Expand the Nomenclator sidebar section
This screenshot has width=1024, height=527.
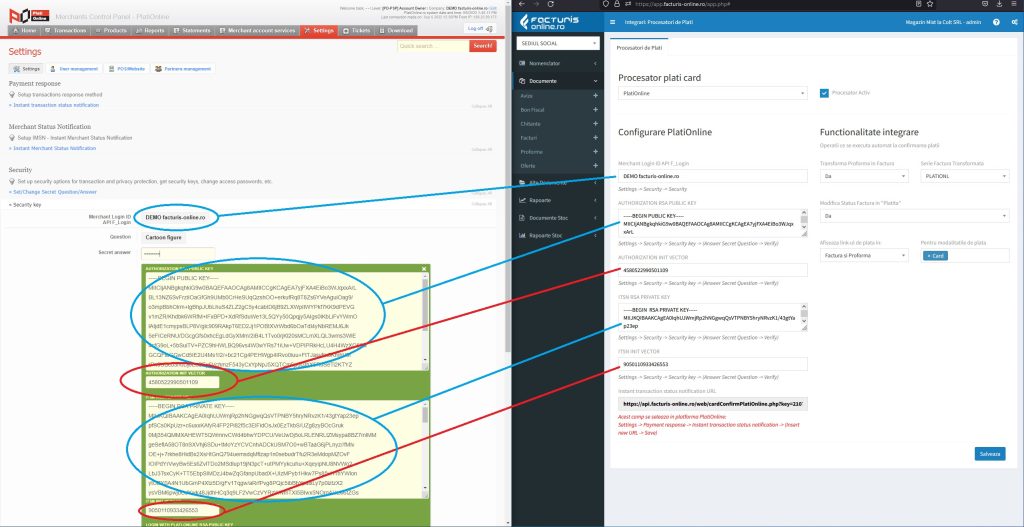(x=558, y=63)
